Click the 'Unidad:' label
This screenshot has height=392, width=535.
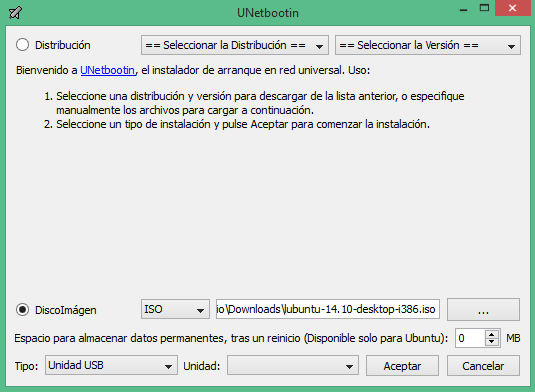tap(202, 366)
